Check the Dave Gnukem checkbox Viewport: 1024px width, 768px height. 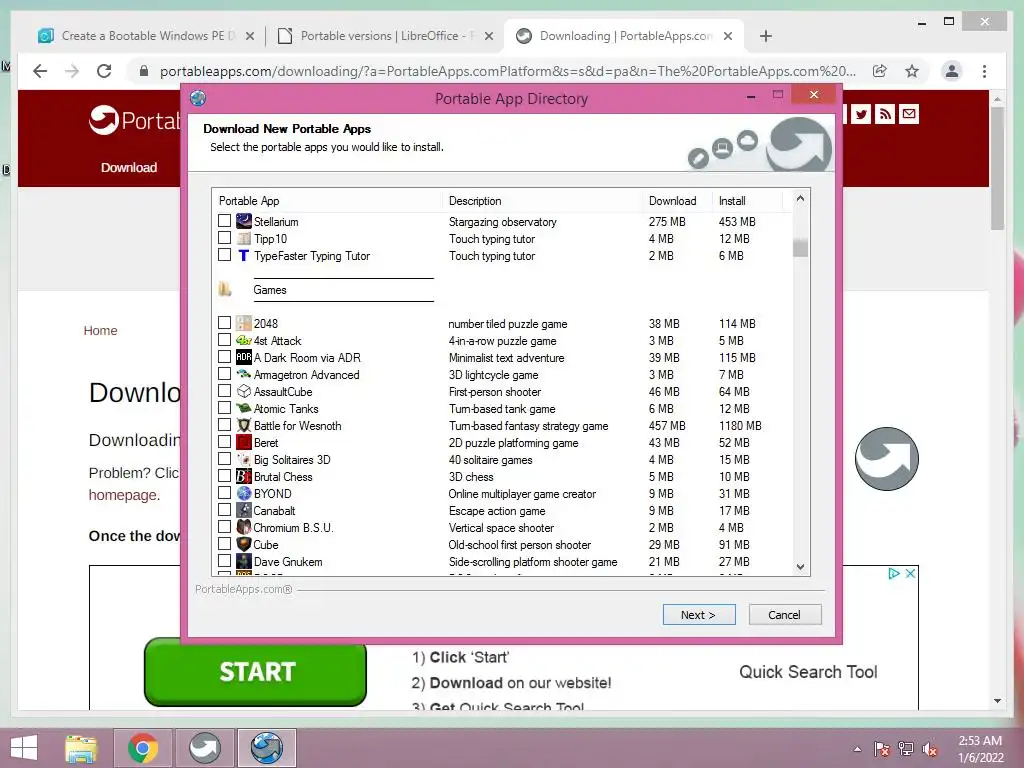tap(224, 560)
